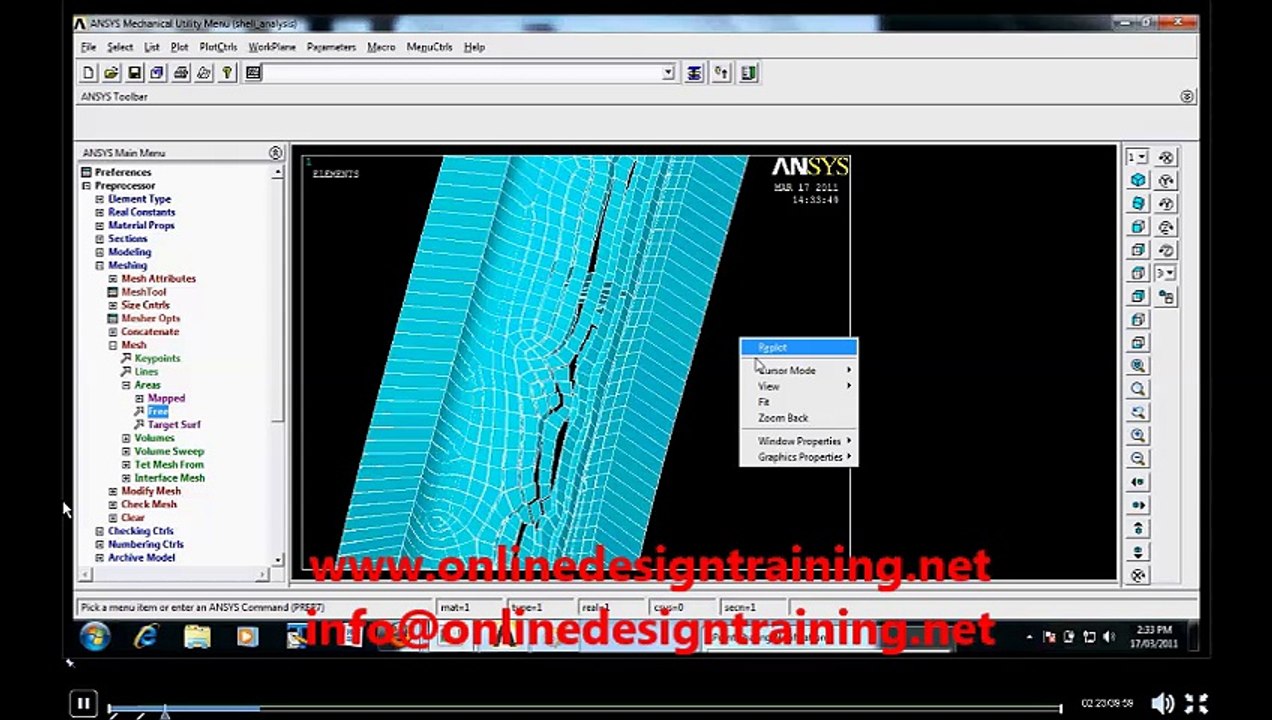This screenshot has width=1272, height=720.
Task: Expand the Mesh Attributes tree node
Action: [x=113, y=278]
